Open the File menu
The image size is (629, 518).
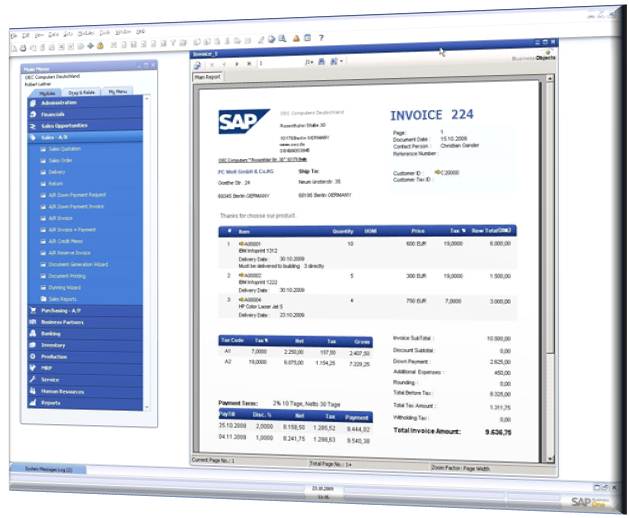click(14, 36)
